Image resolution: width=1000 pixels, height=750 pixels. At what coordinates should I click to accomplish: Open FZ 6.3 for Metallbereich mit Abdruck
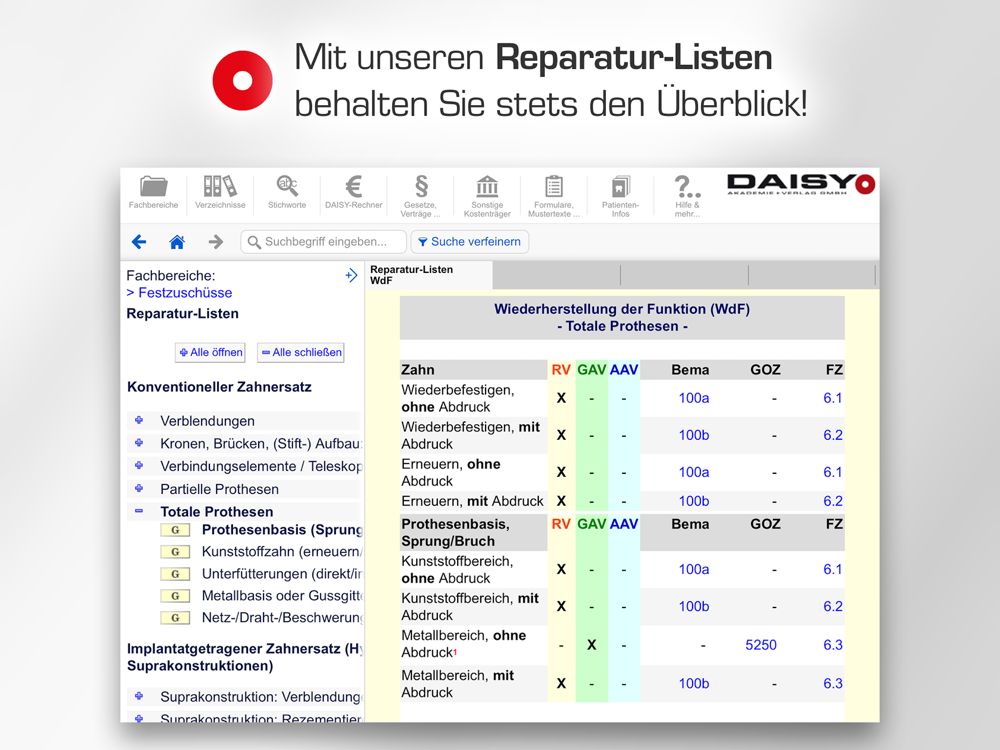[833, 684]
